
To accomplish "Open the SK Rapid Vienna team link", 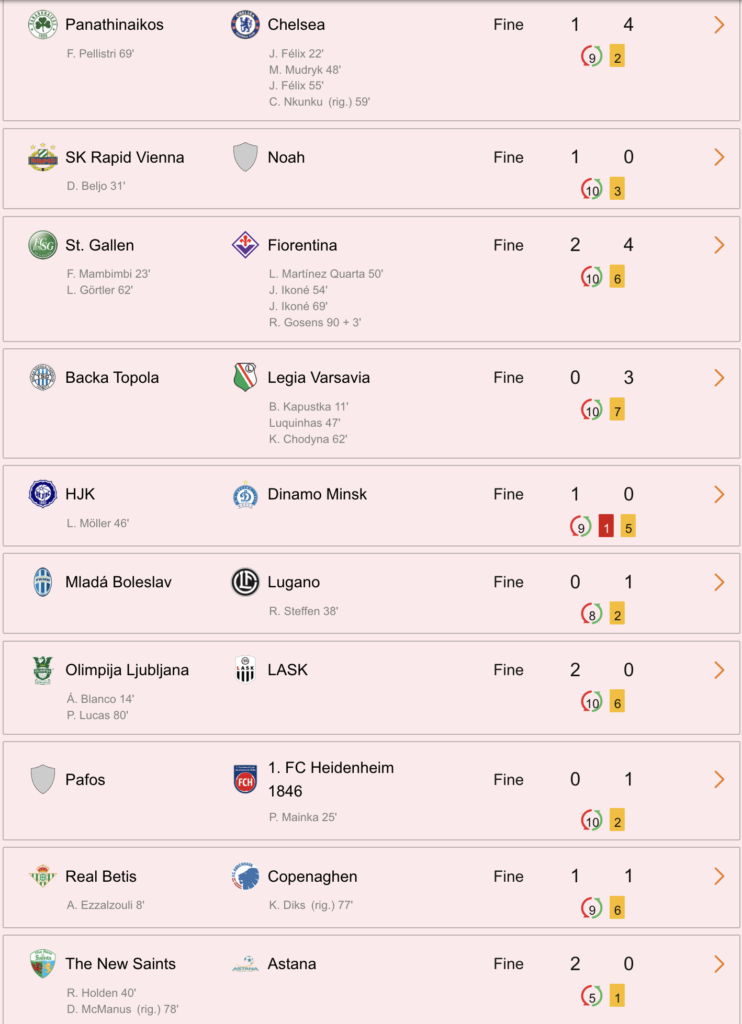I will coord(125,157).
